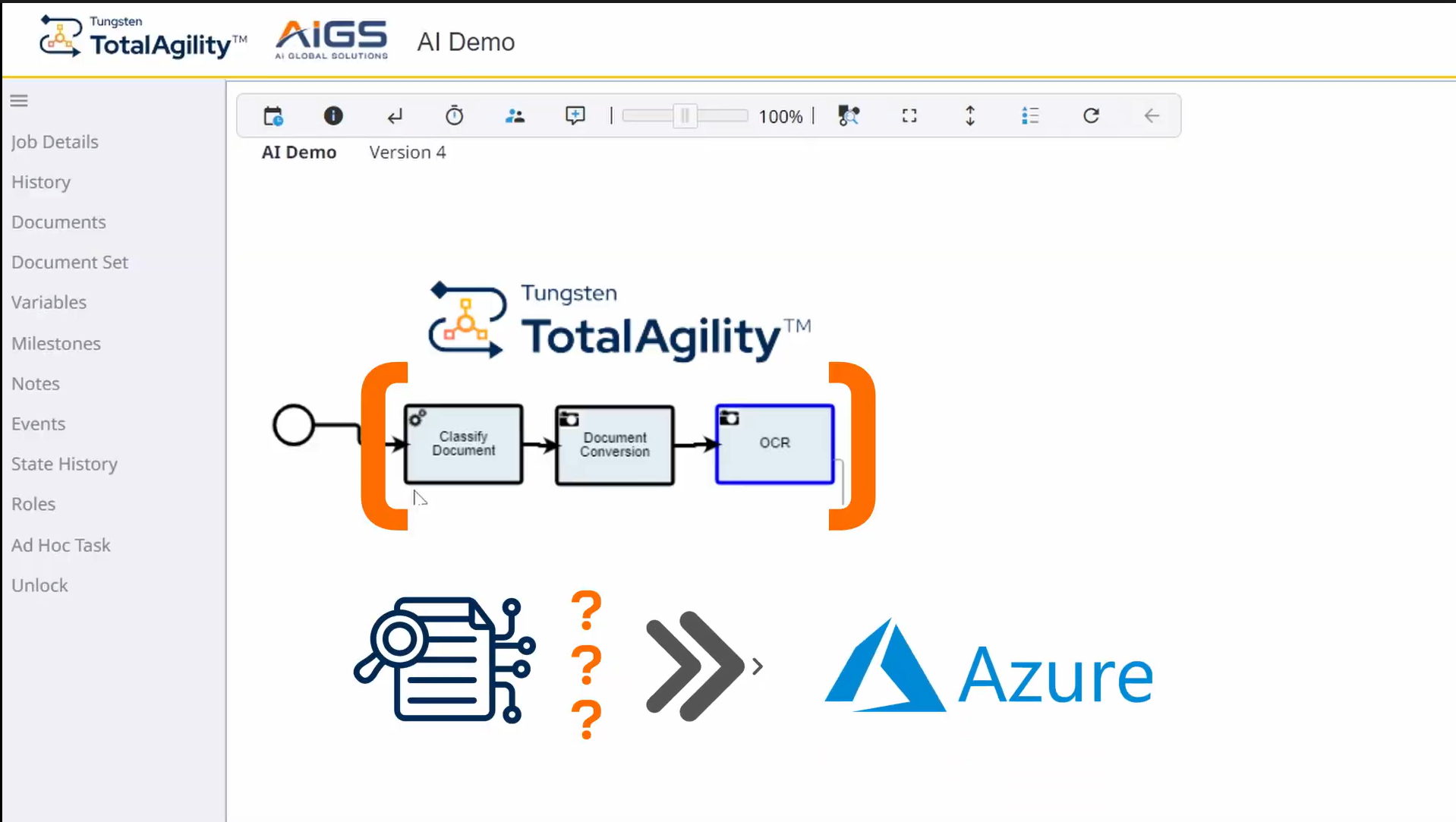Collapse sidebar with hamburger menu
This screenshot has width=1456, height=822.
pyautogui.click(x=19, y=101)
